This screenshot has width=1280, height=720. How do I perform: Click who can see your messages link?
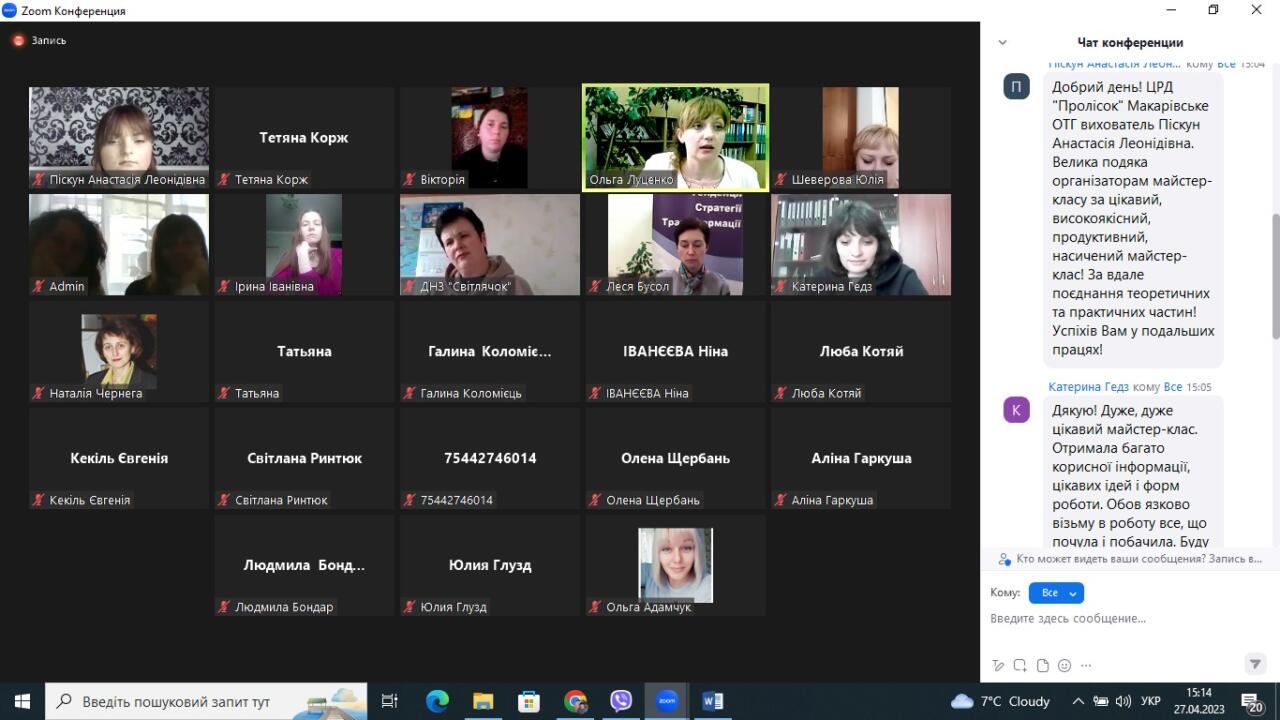(x=1139, y=559)
